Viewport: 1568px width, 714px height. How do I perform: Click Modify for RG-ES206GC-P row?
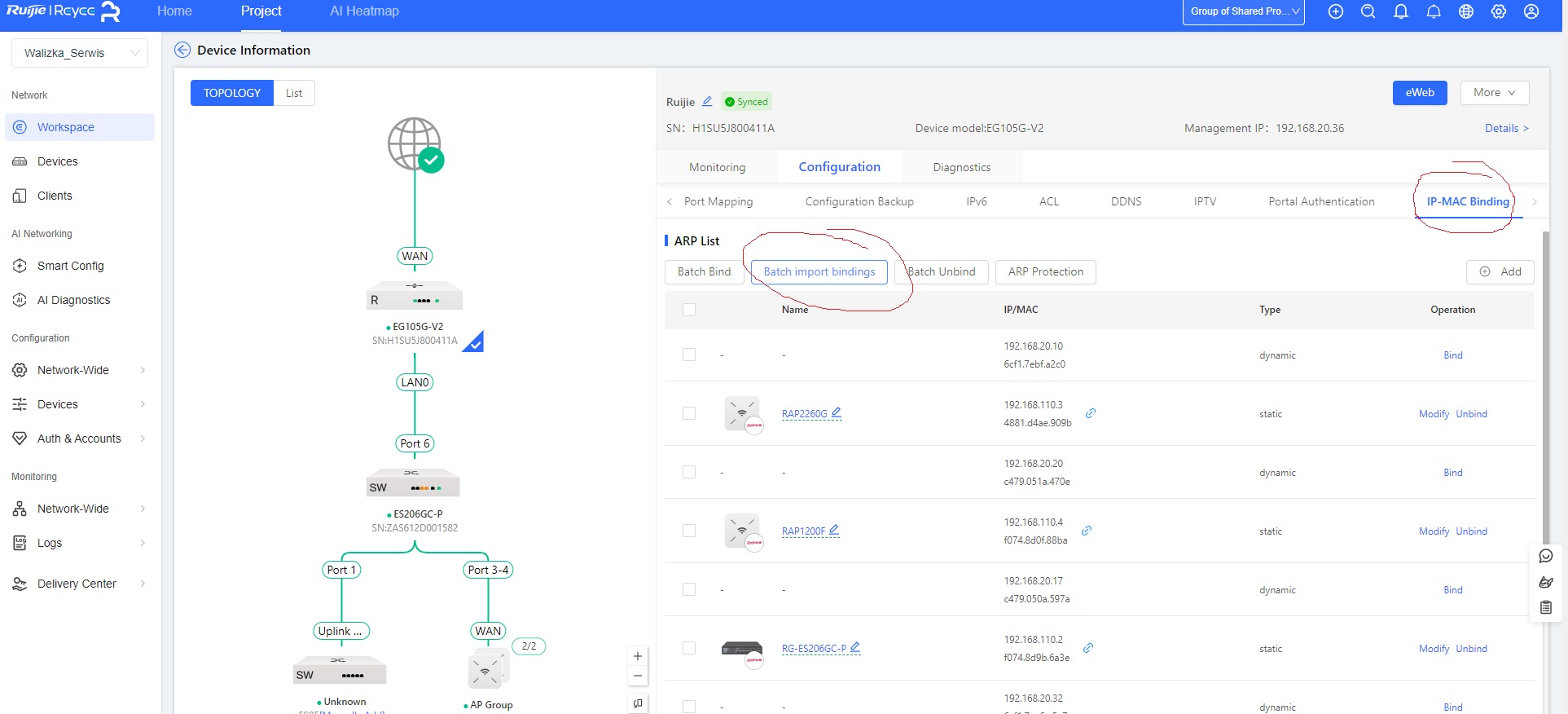tap(1434, 648)
